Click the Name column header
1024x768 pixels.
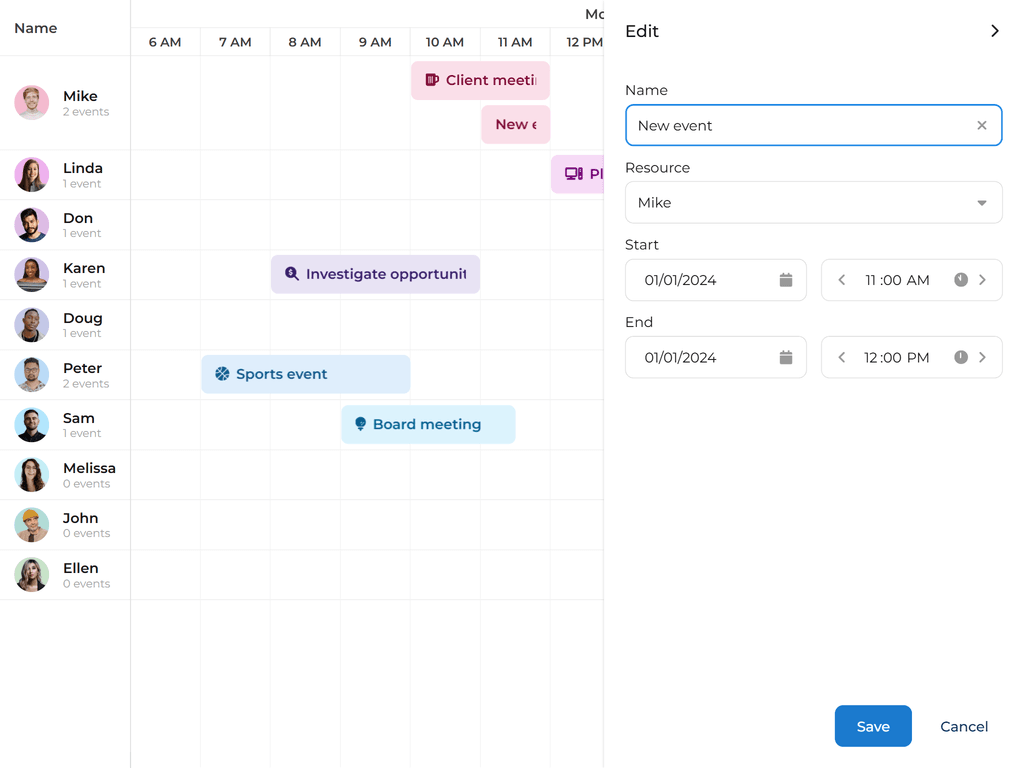[x=35, y=28]
